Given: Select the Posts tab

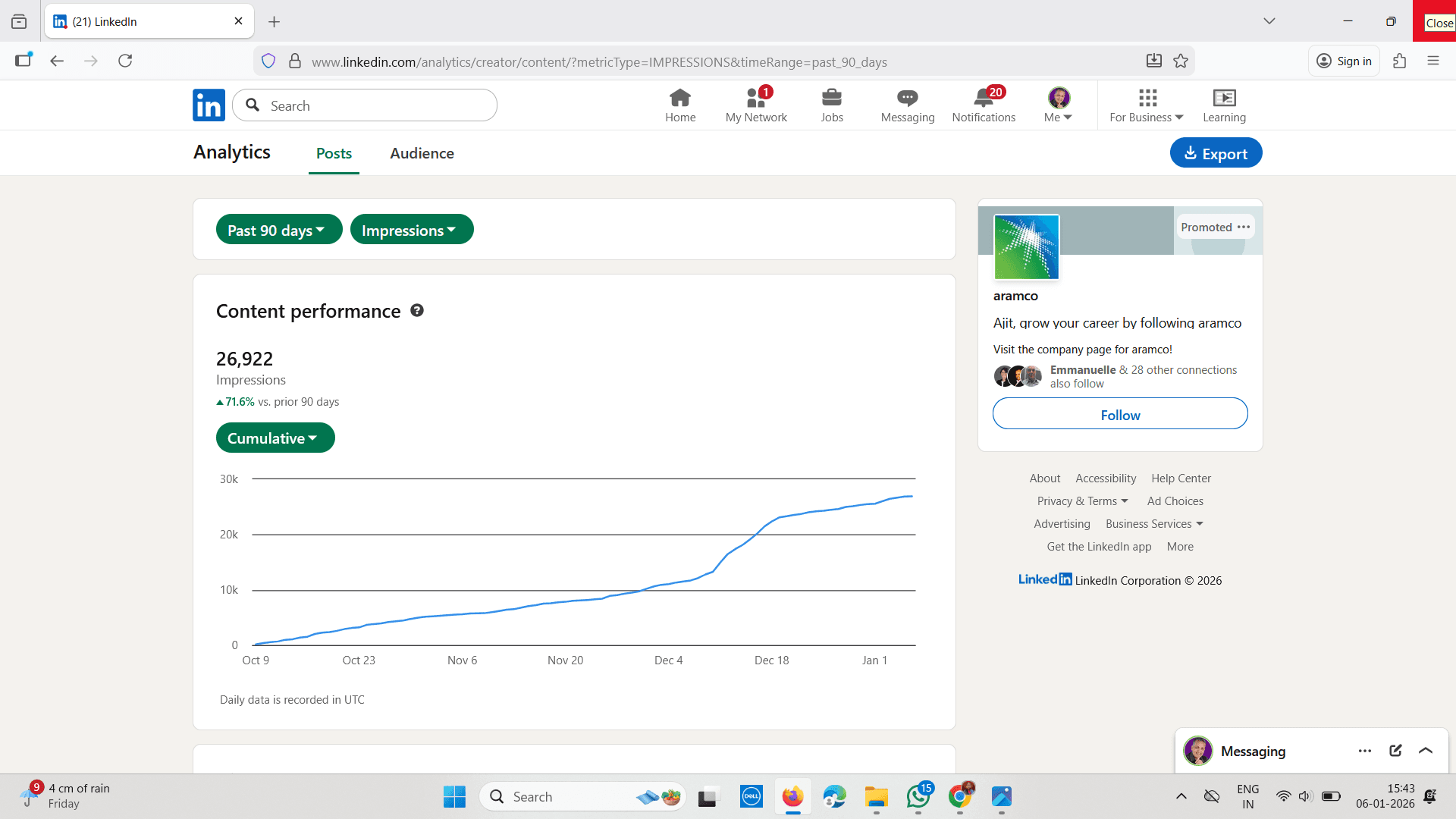Looking at the screenshot, I should point(334,153).
